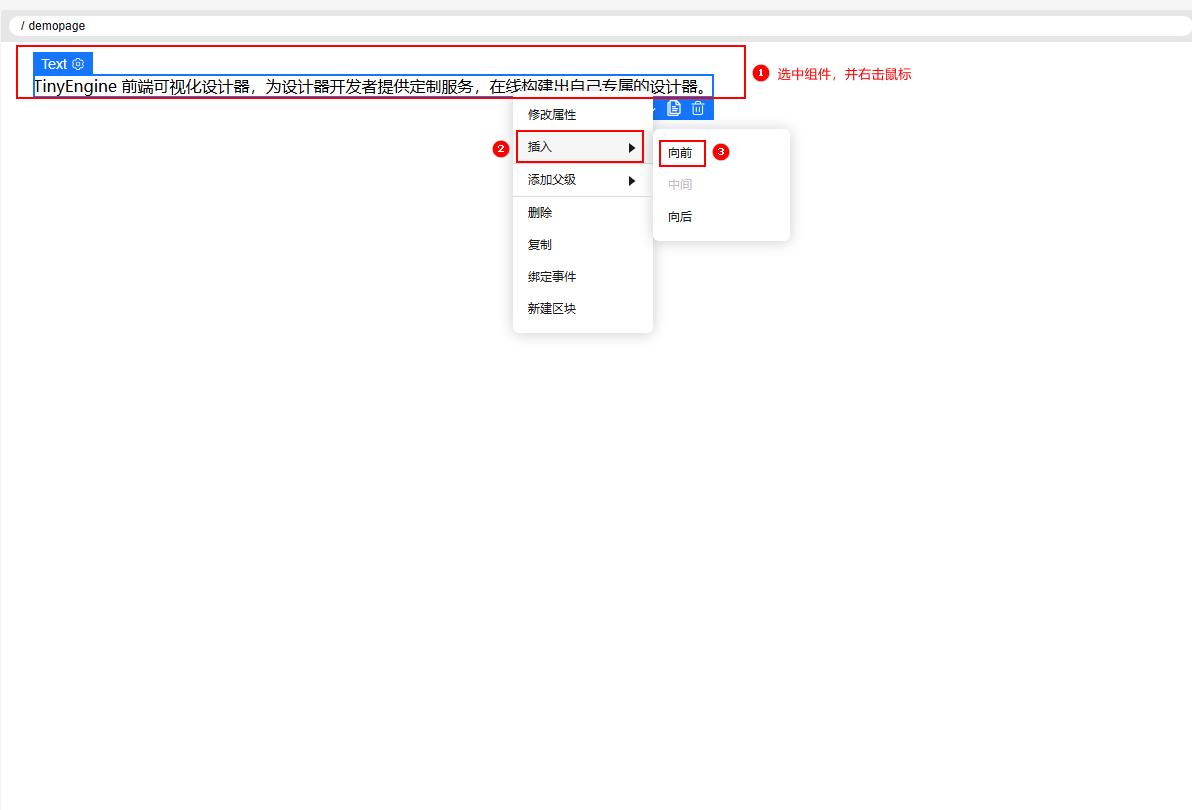Click the gear icon beside the Text label
Image resolution: width=1192 pixels, height=810 pixels.
click(79, 64)
